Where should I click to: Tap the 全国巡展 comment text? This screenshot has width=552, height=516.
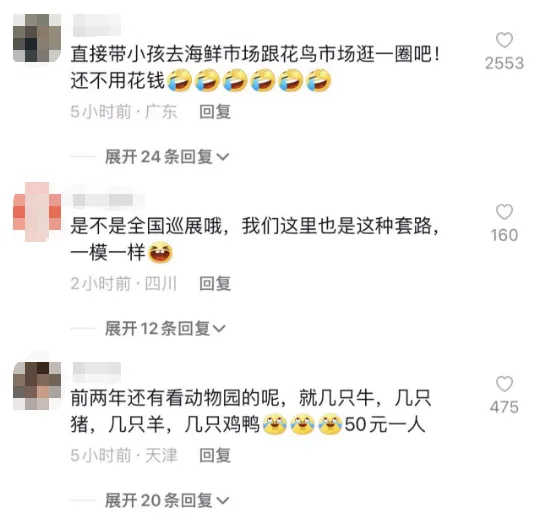[255, 239]
